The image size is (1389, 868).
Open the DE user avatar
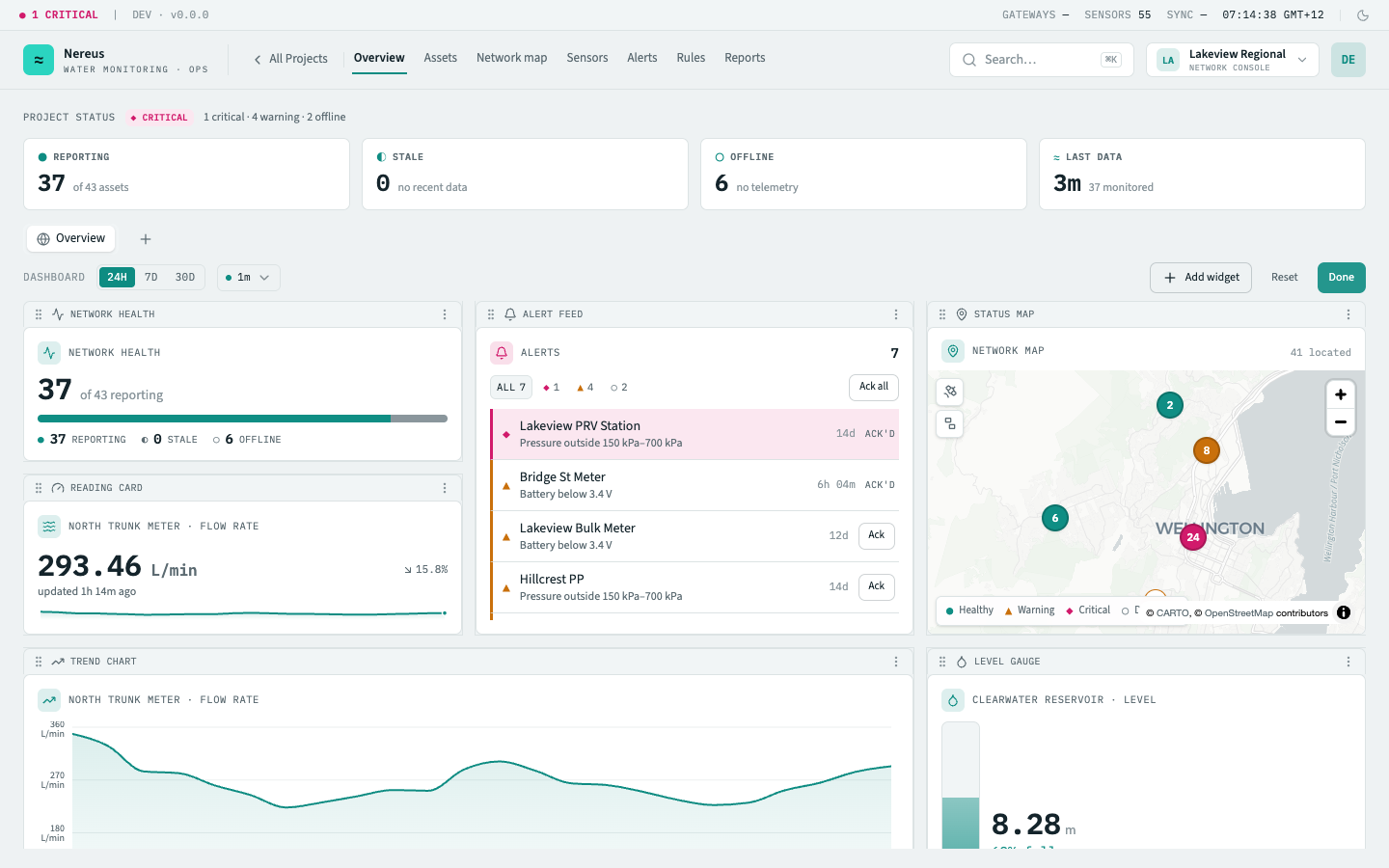[1348, 60]
